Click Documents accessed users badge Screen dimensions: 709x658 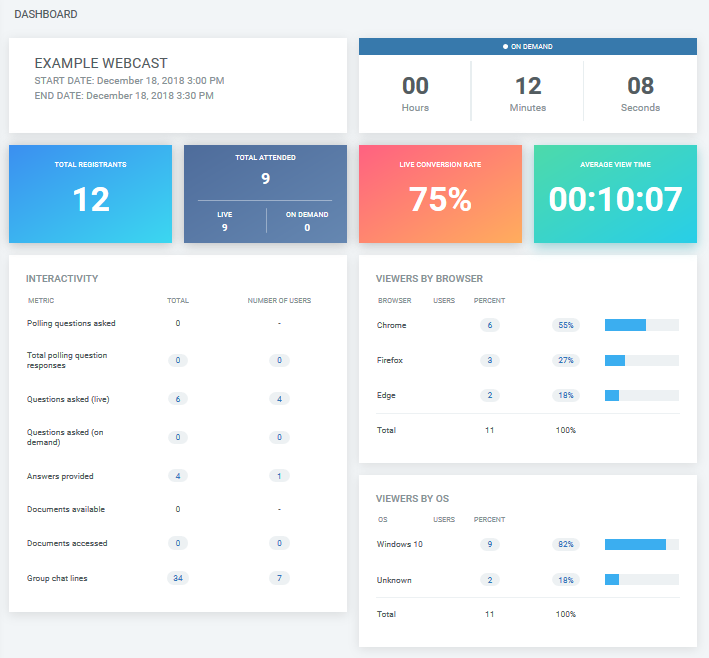tap(279, 543)
